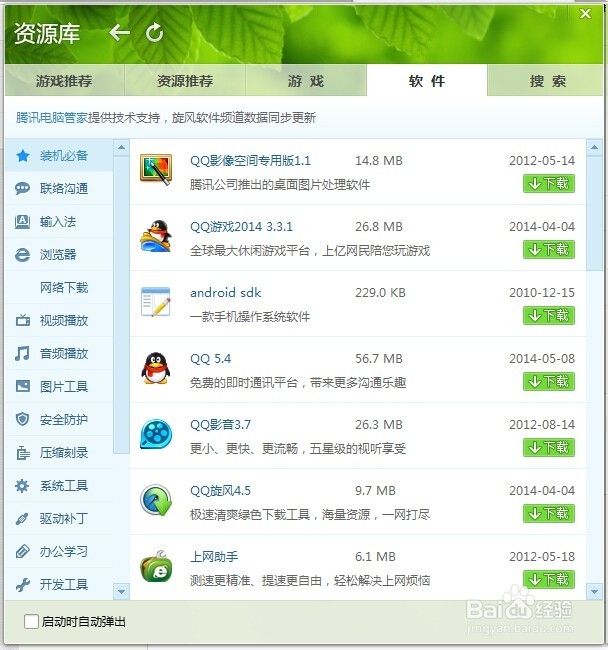Click the QQ游戏2014 penguin icon
The height and width of the screenshot is (650, 608).
[156, 235]
